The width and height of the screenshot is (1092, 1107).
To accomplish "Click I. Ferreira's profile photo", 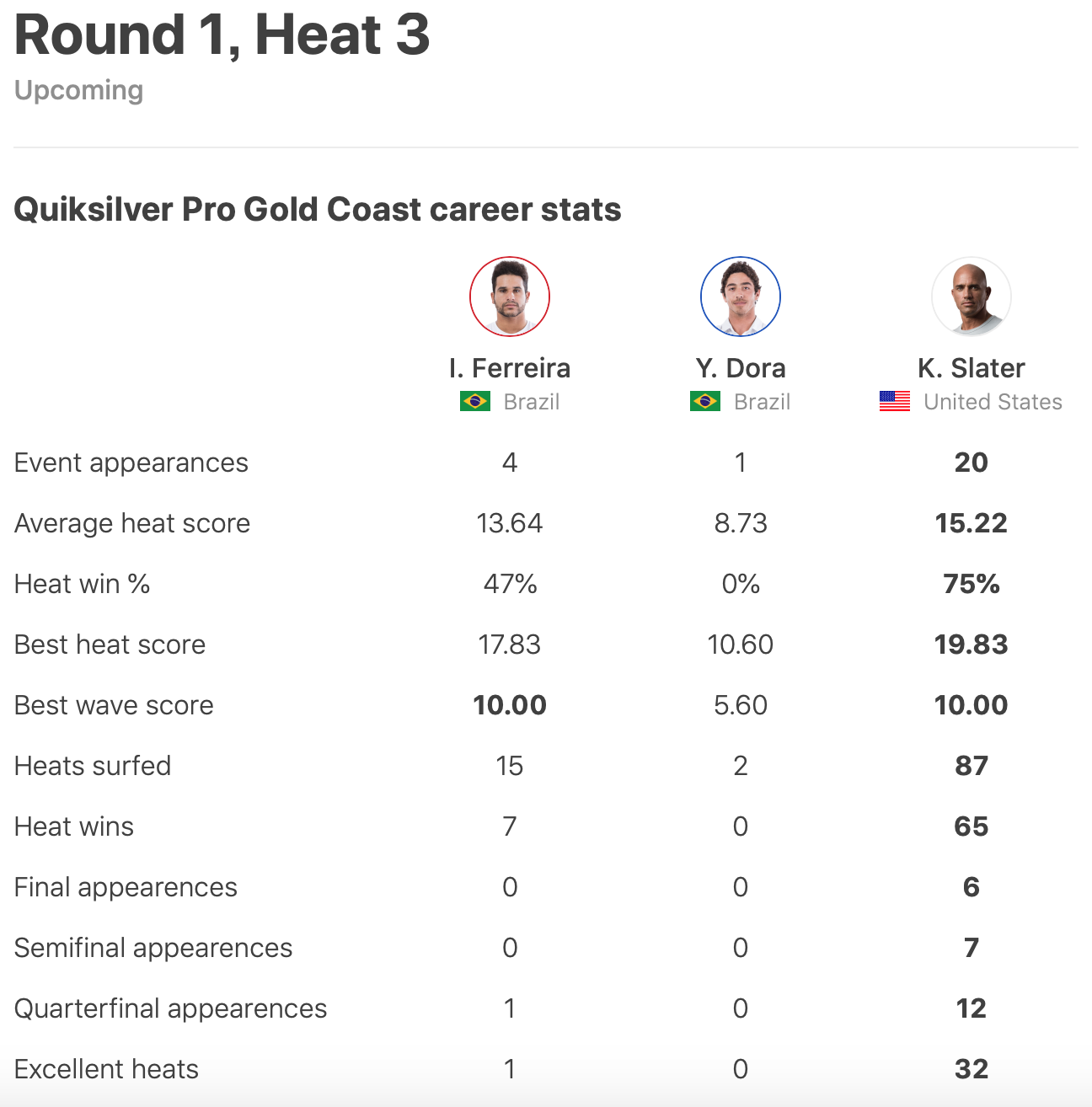I will [x=510, y=297].
